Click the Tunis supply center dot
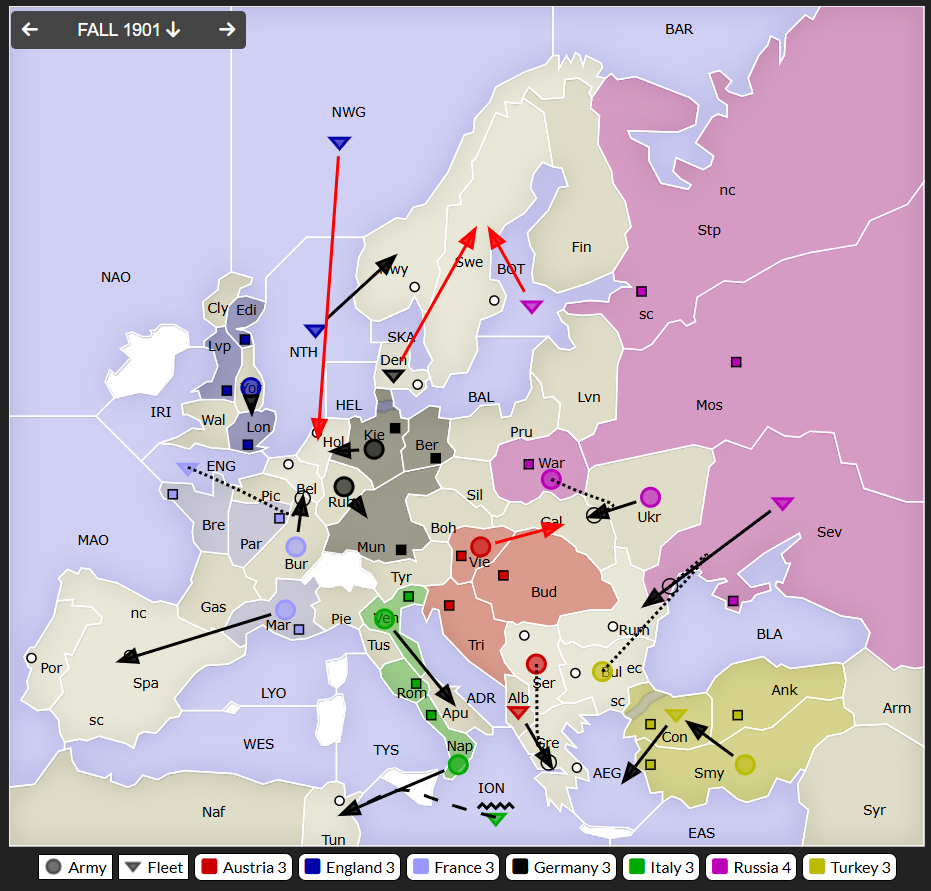This screenshot has width=931, height=891. 339,800
